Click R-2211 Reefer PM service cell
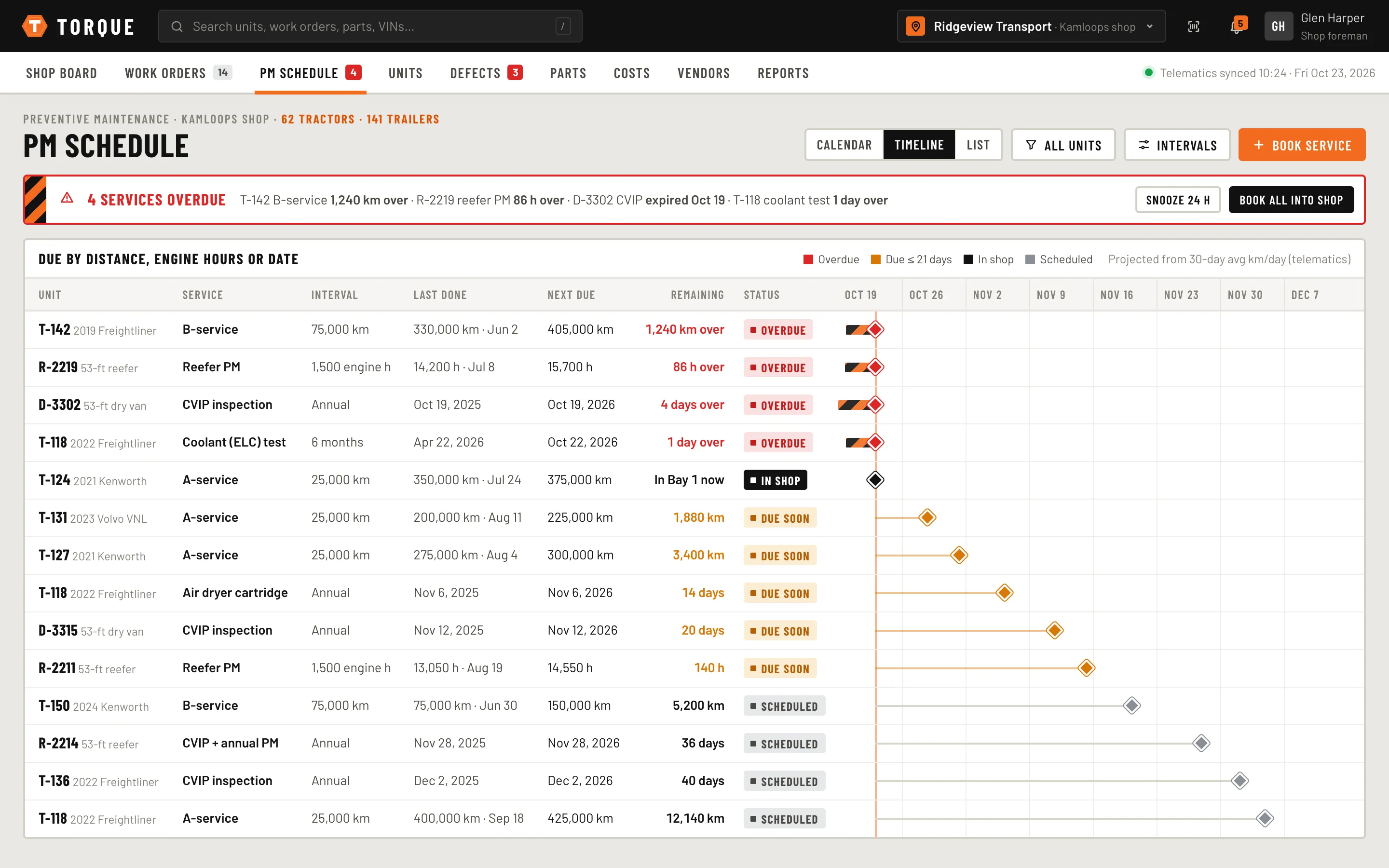The width and height of the screenshot is (1389, 868). coord(211,668)
